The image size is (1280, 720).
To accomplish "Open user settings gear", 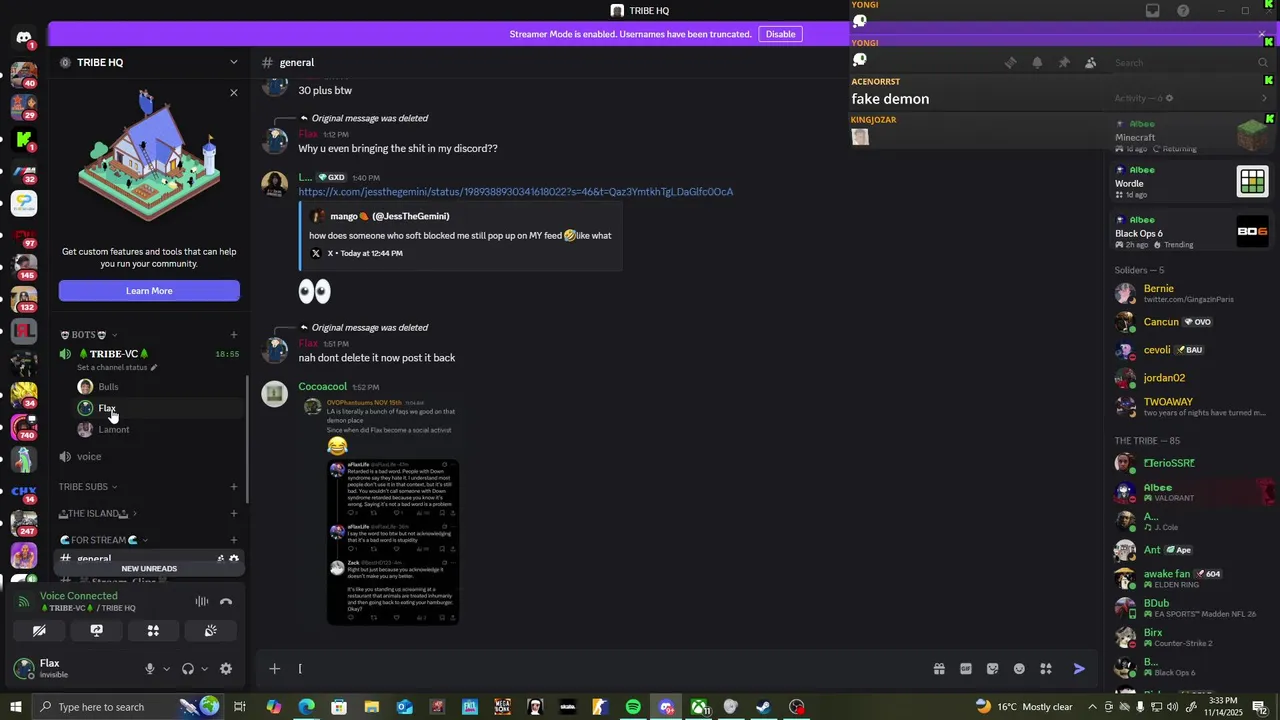I will (x=226, y=669).
